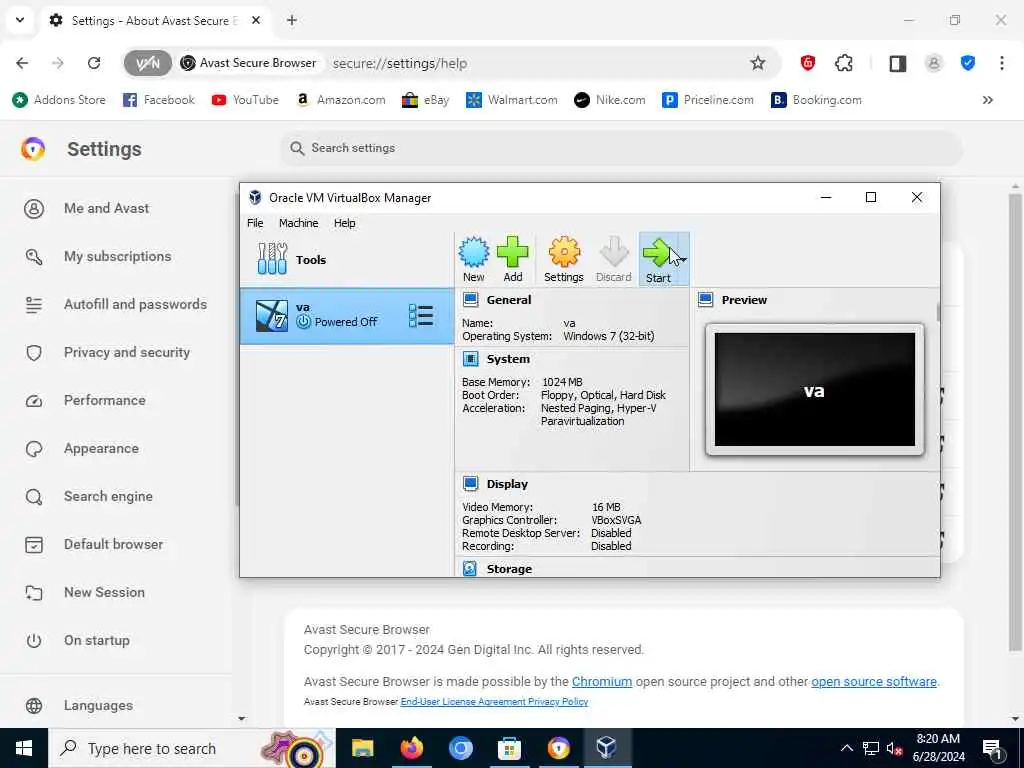Open My subscriptions settings section
This screenshot has height=768, width=1024.
coord(118,257)
